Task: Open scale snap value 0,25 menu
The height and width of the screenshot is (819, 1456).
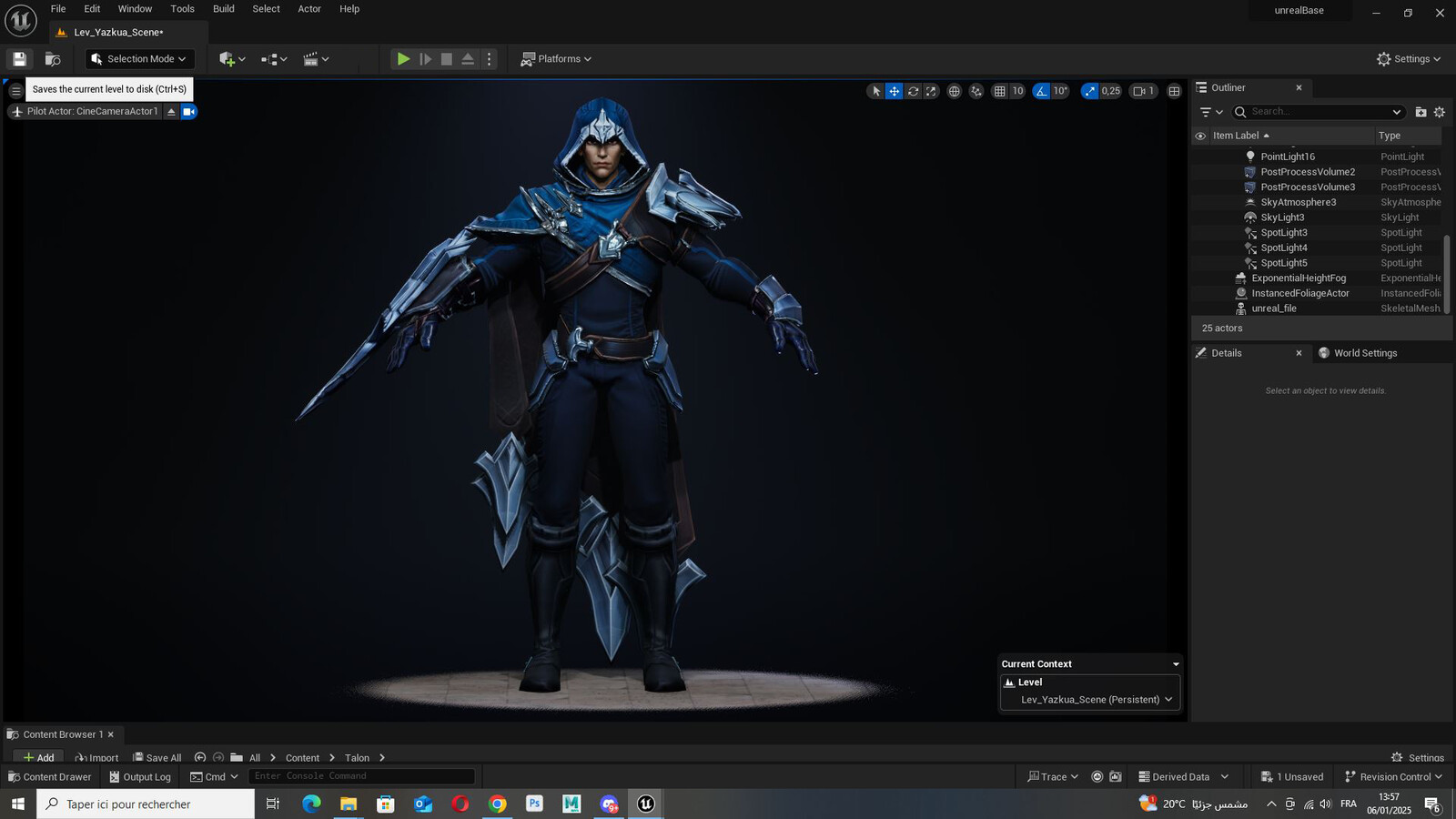Action: [x=1111, y=91]
